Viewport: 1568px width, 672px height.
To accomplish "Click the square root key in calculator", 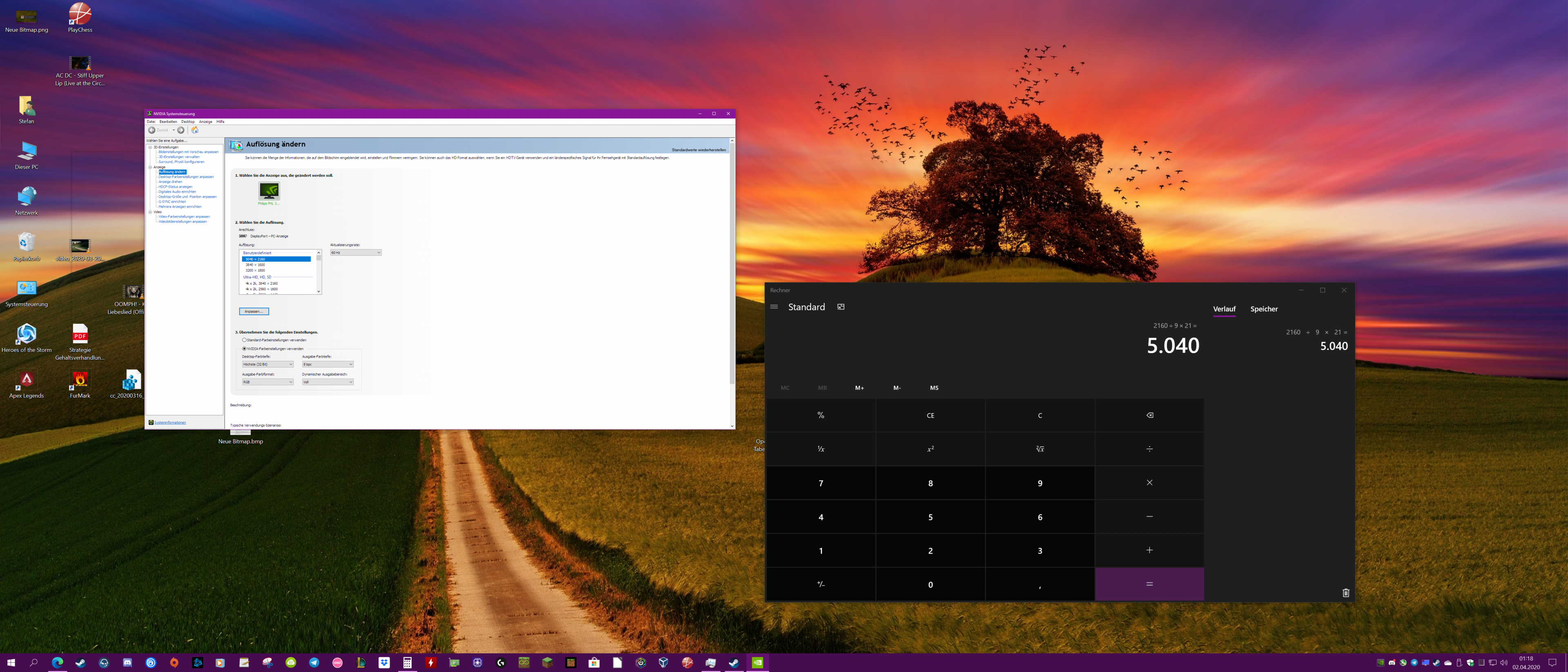I will pos(1040,449).
